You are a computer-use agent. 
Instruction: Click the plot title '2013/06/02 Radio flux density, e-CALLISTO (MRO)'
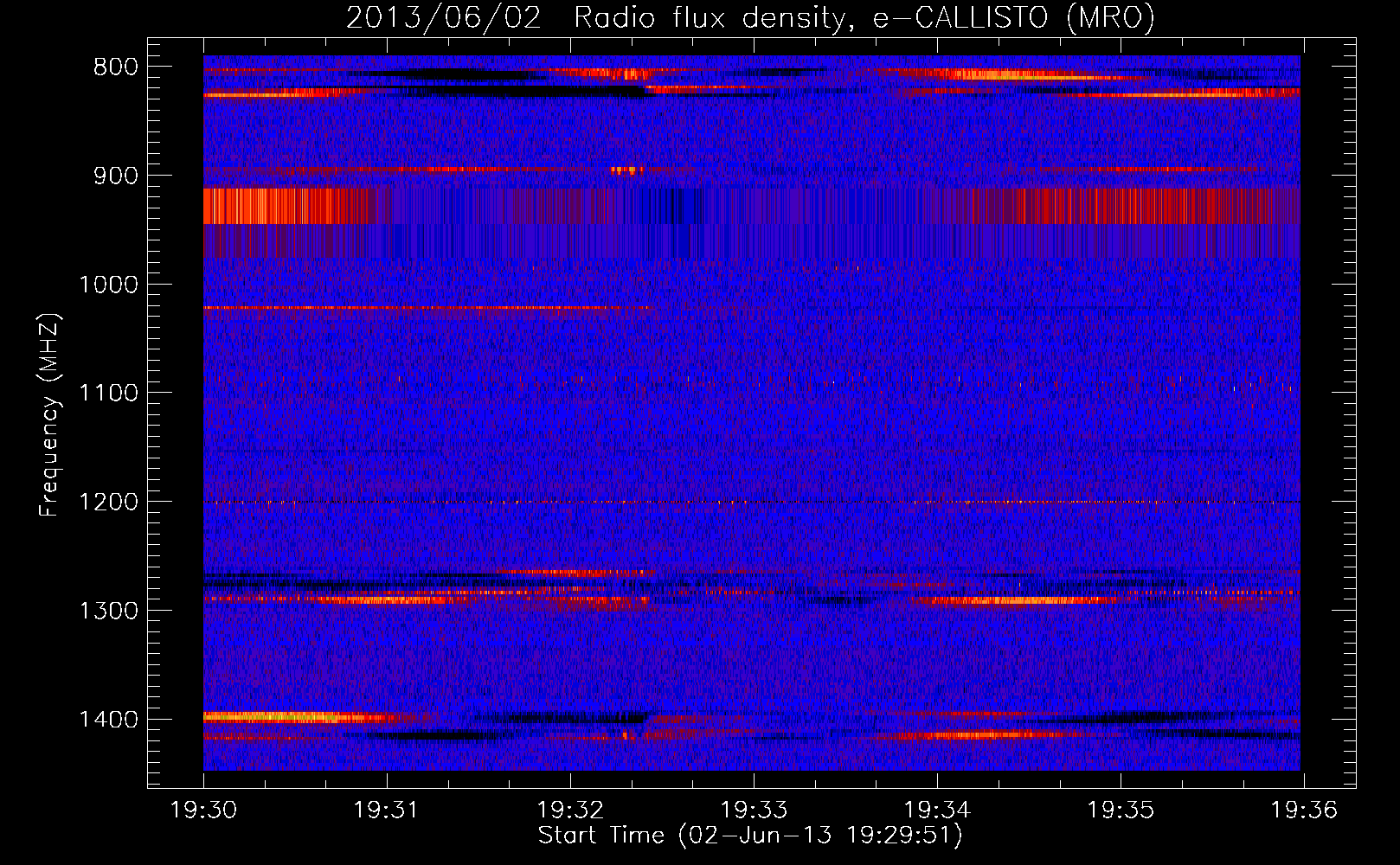pos(750,17)
